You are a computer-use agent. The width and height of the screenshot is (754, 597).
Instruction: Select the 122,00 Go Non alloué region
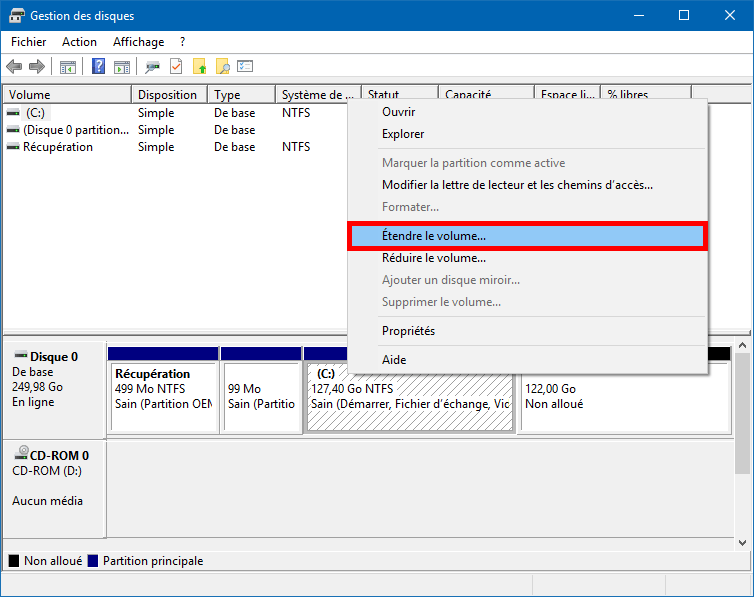[626, 397]
